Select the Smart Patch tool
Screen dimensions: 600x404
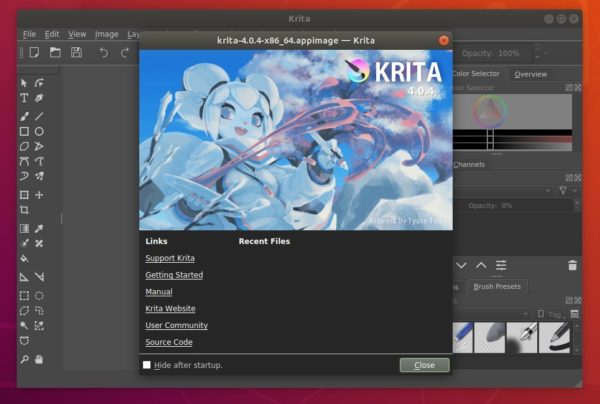(x=39, y=244)
